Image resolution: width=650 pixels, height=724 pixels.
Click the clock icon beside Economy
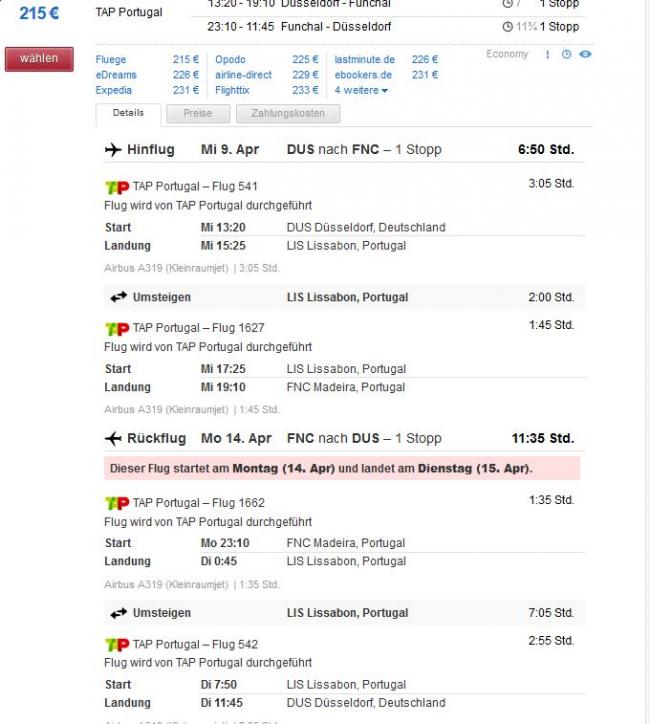click(566, 55)
